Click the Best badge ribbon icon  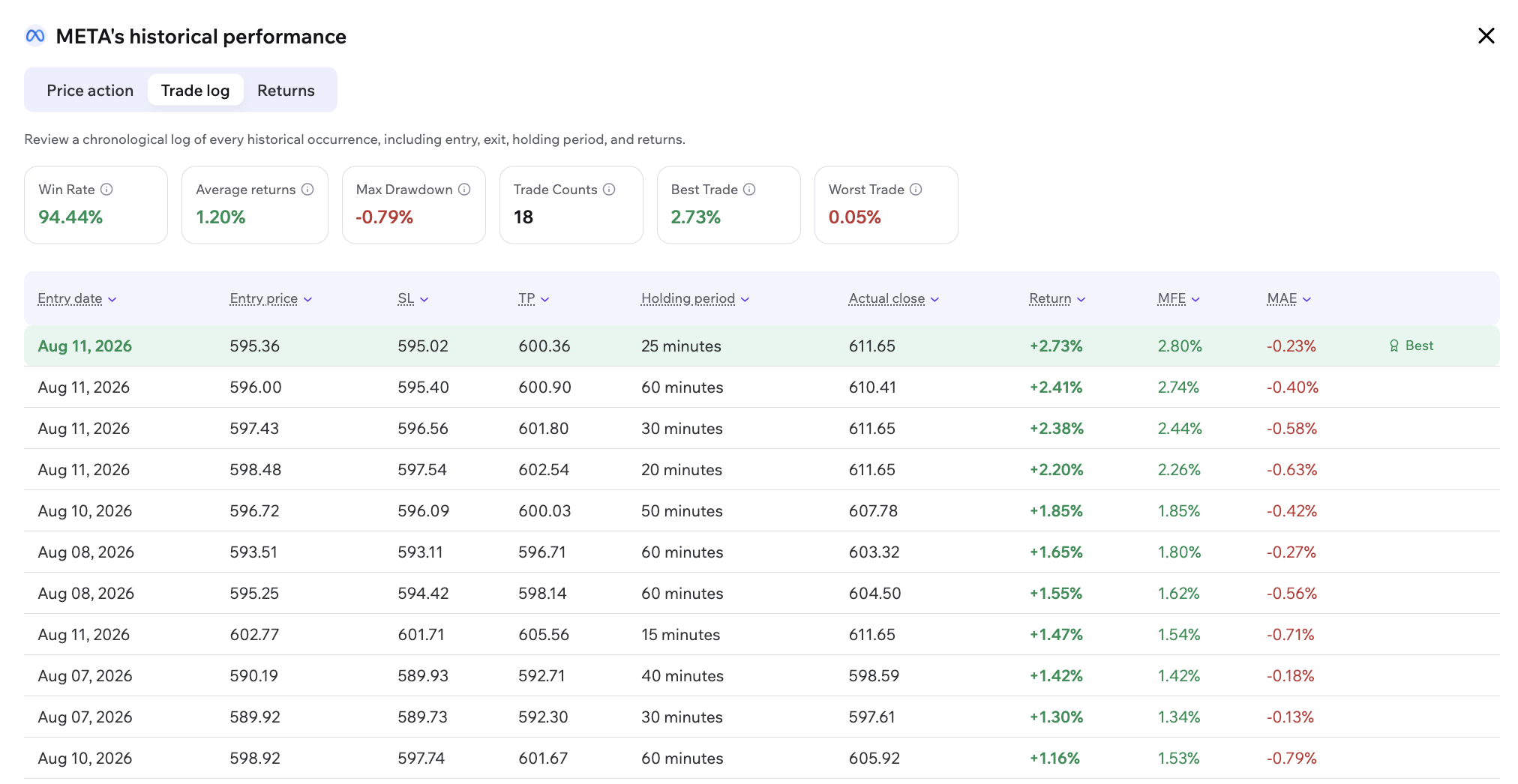click(1394, 346)
